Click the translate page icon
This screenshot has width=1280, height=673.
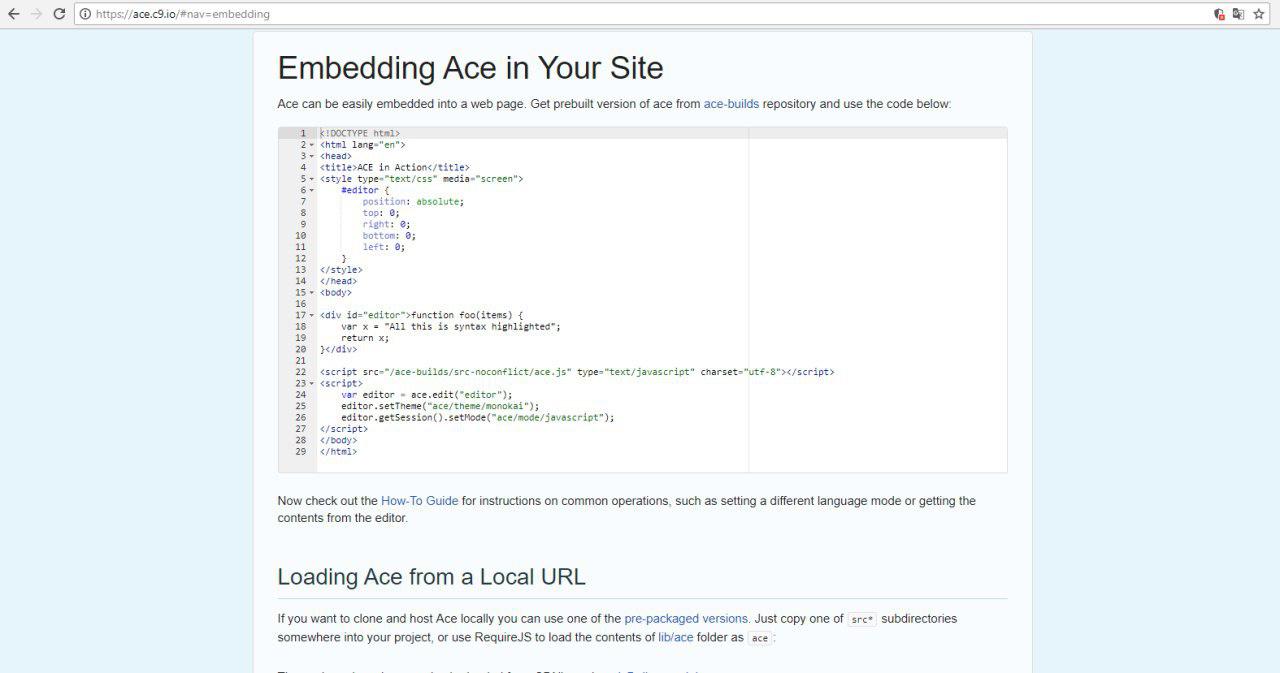tap(1238, 14)
